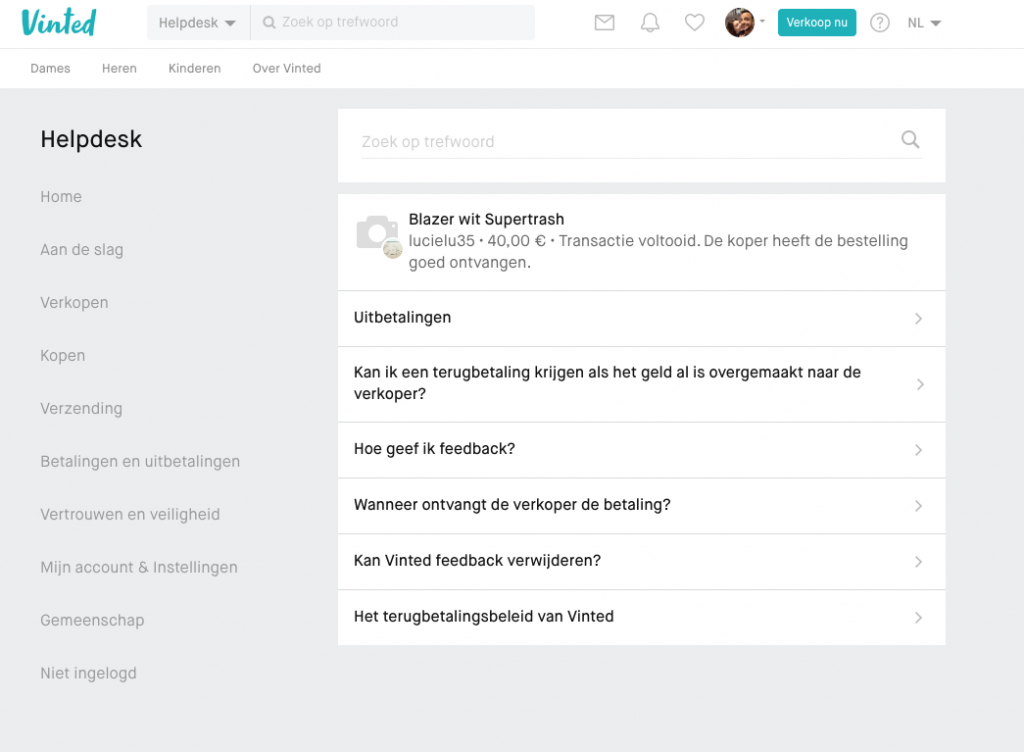Open Vertrouwen en veiligheid section

tap(130, 514)
